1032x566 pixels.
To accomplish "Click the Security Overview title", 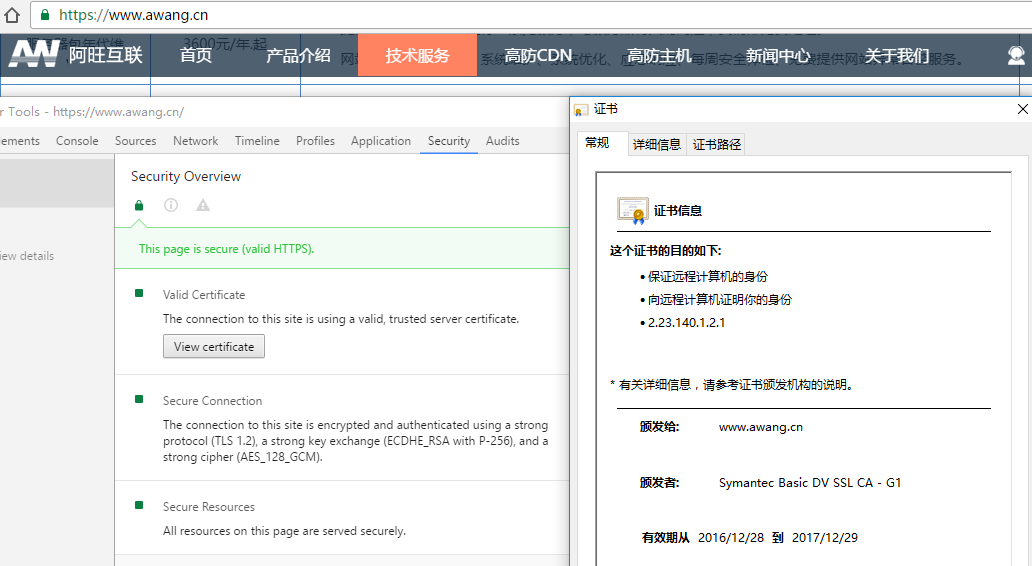I will pyautogui.click(x=186, y=176).
